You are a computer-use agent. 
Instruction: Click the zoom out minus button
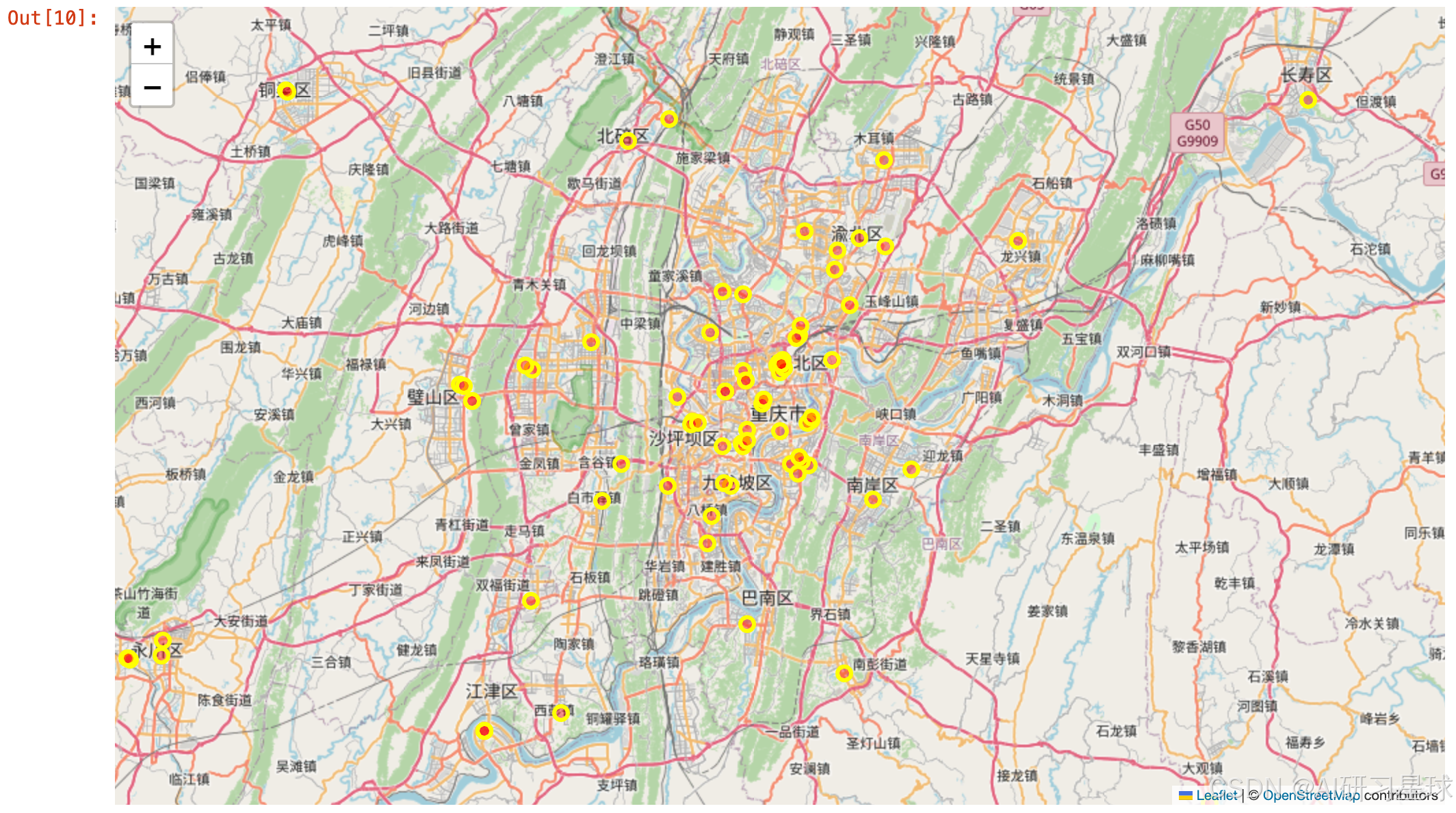click(152, 88)
